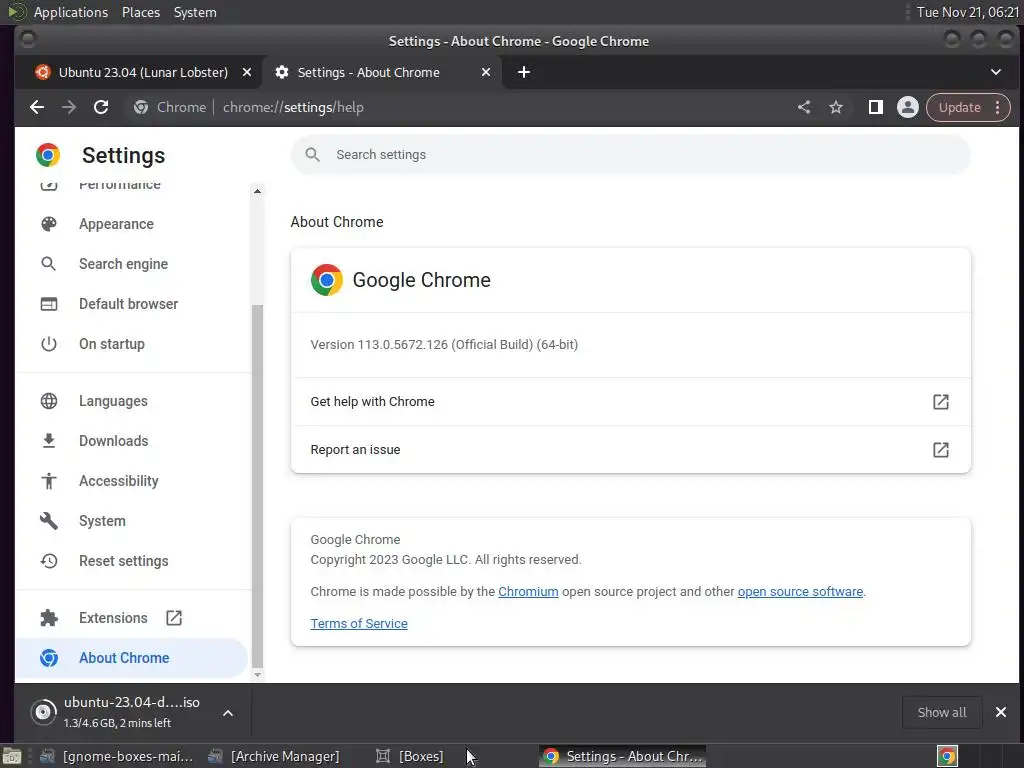This screenshot has width=1024, height=768.
Task: Select About Chrome in sidebar
Action: (131, 658)
